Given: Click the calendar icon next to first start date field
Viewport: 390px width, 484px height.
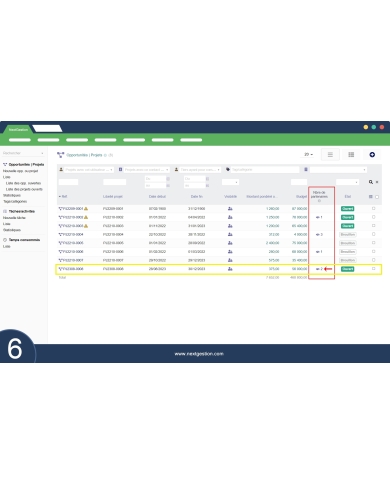Looking at the screenshot, I should click(168, 179).
